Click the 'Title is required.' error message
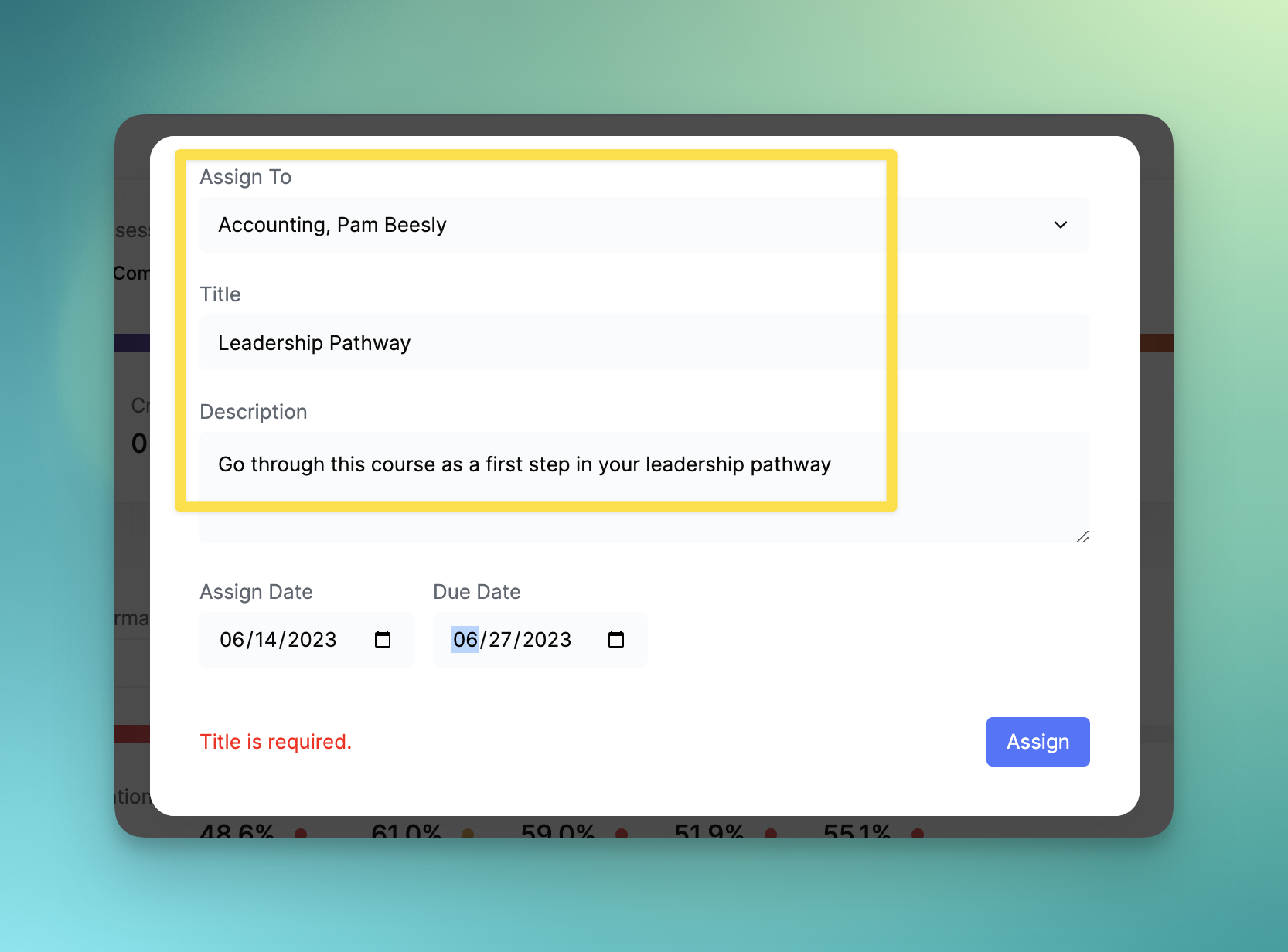The height and width of the screenshot is (952, 1288). [276, 742]
